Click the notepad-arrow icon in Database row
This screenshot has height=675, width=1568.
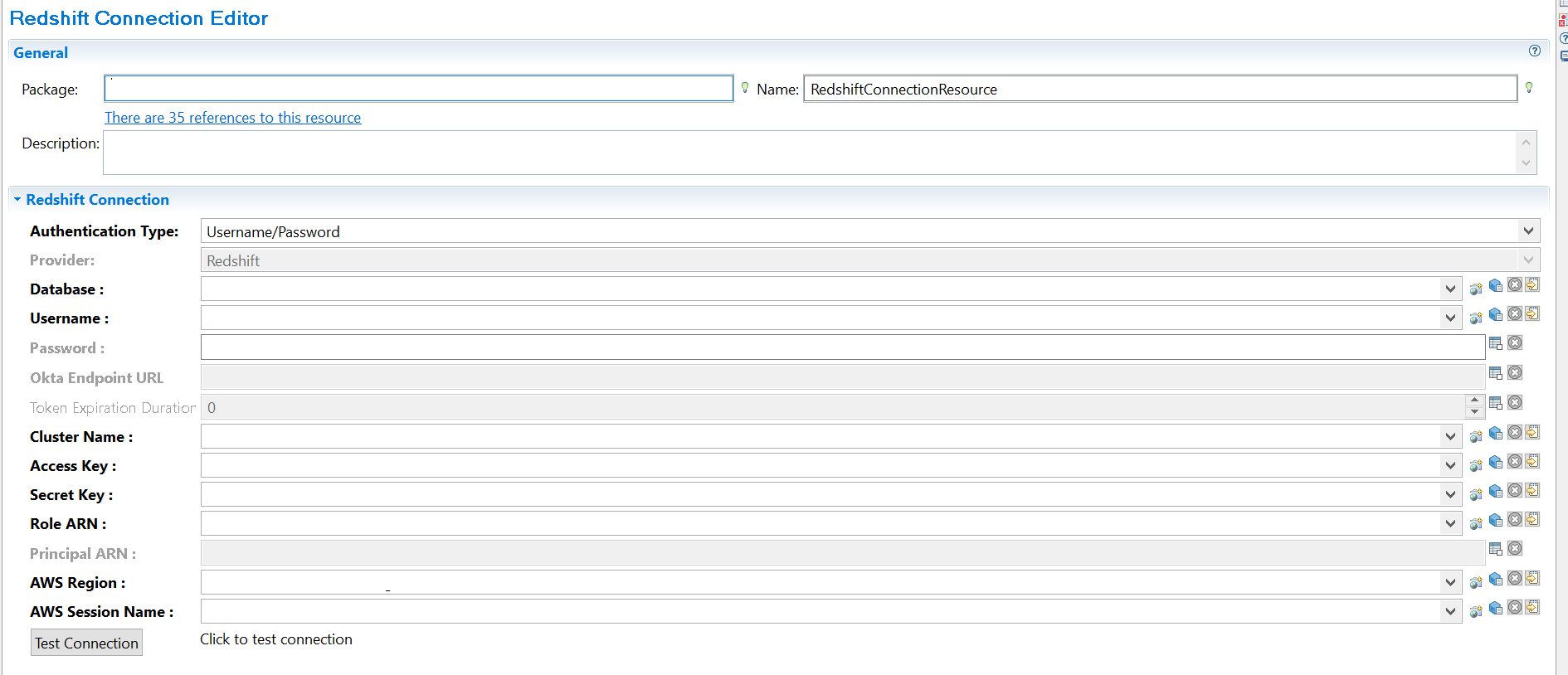click(x=1532, y=284)
